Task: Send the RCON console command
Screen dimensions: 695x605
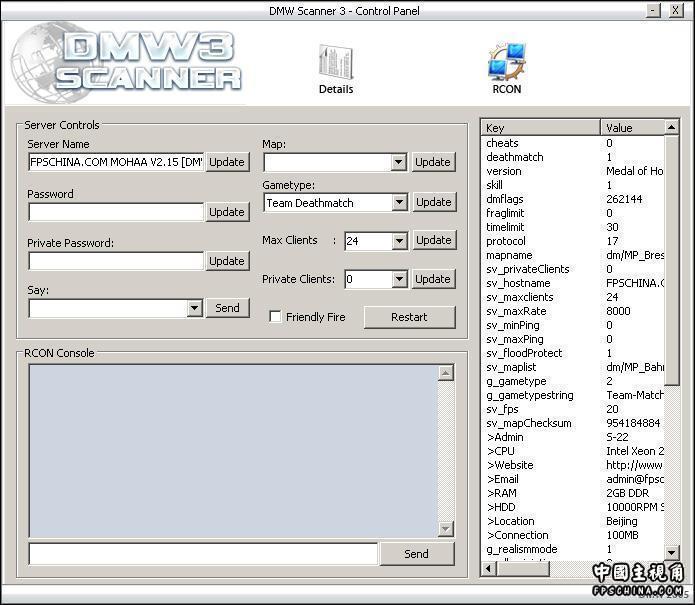Action: point(417,554)
